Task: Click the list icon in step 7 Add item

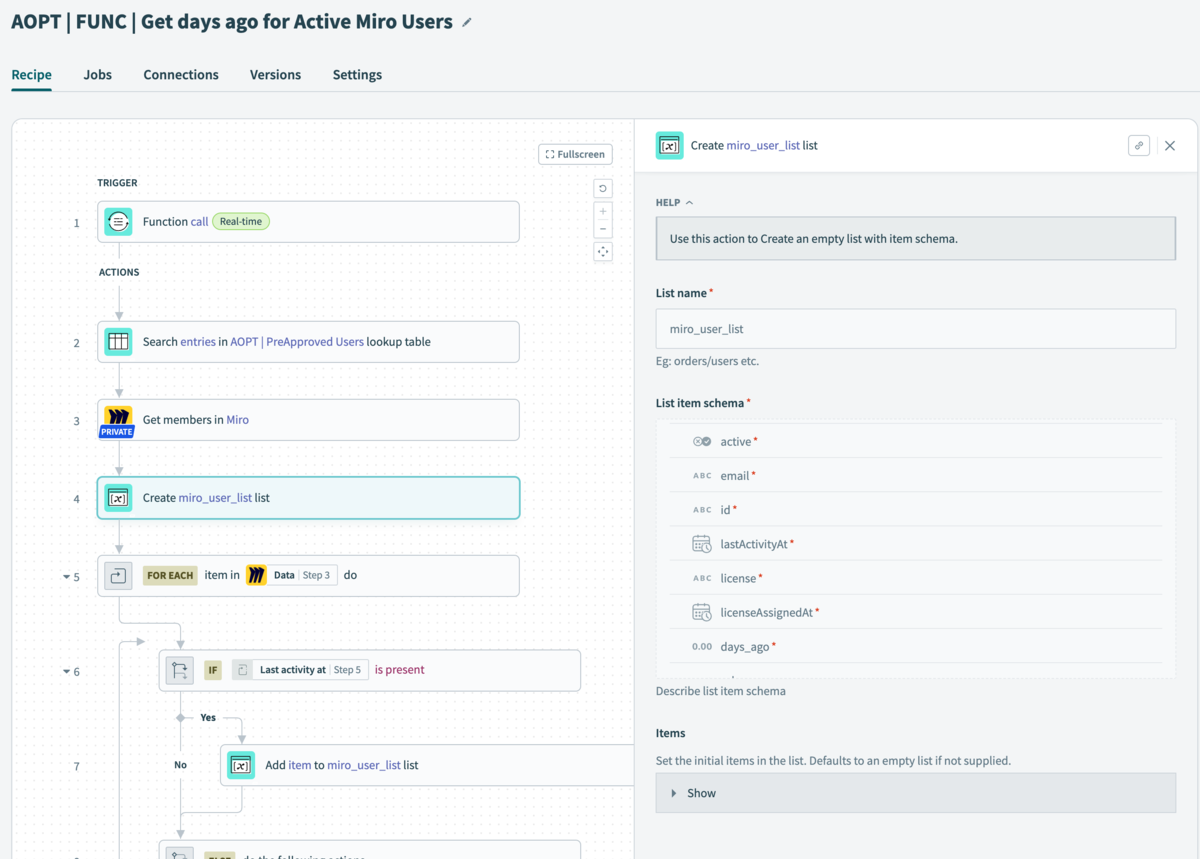Action: click(x=241, y=765)
